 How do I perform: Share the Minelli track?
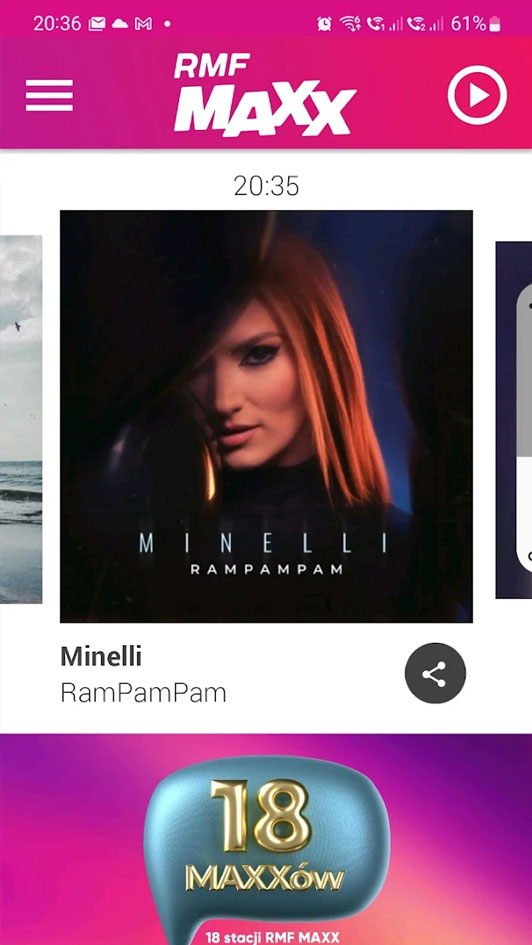[435, 673]
